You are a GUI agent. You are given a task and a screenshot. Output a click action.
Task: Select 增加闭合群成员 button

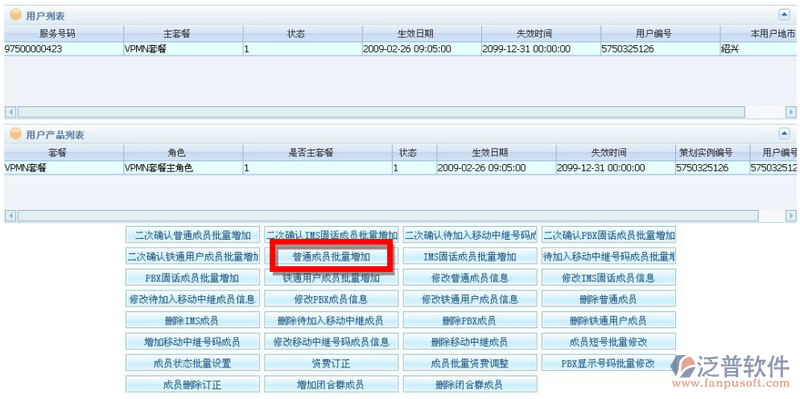point(331,384)
